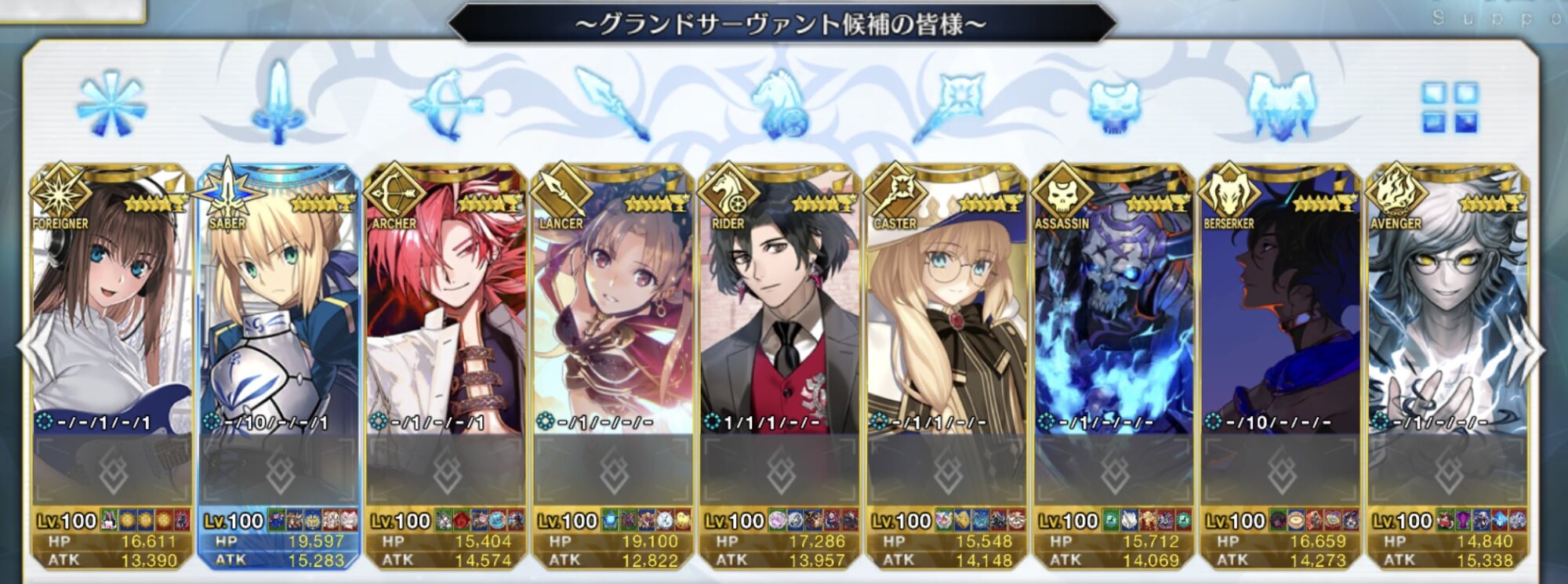This screenshot has width=1568, height=584.
Task: Select the Rider class horse icon
Action: (779, 104)
